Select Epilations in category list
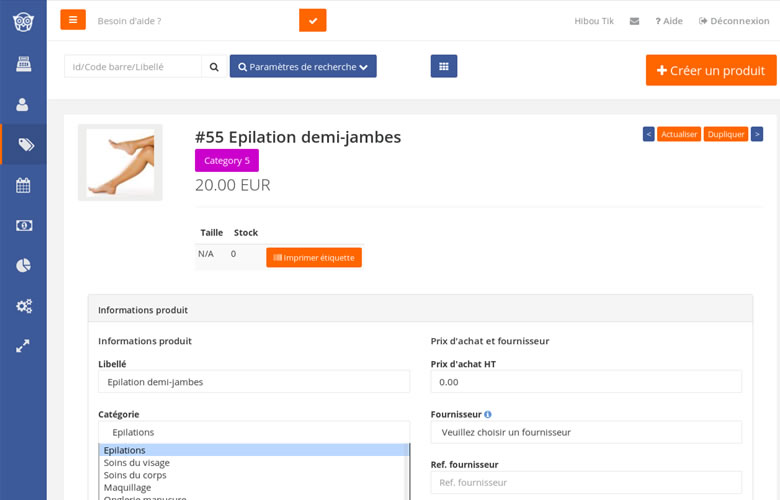780x500 pixels. click(x=254, y=450)
